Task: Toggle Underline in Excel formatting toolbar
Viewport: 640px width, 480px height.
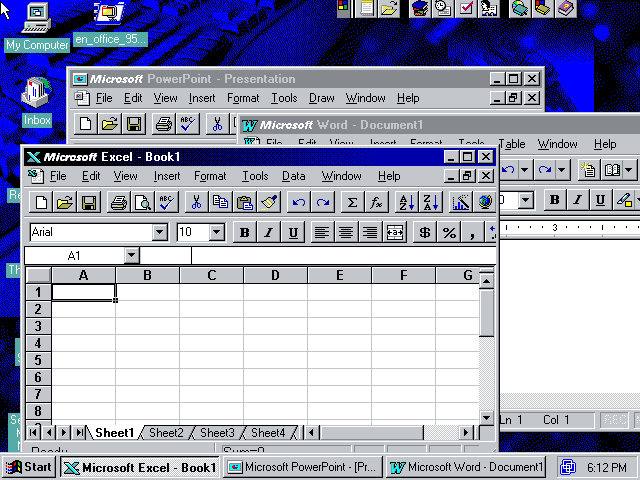Action: click(293, 232)
